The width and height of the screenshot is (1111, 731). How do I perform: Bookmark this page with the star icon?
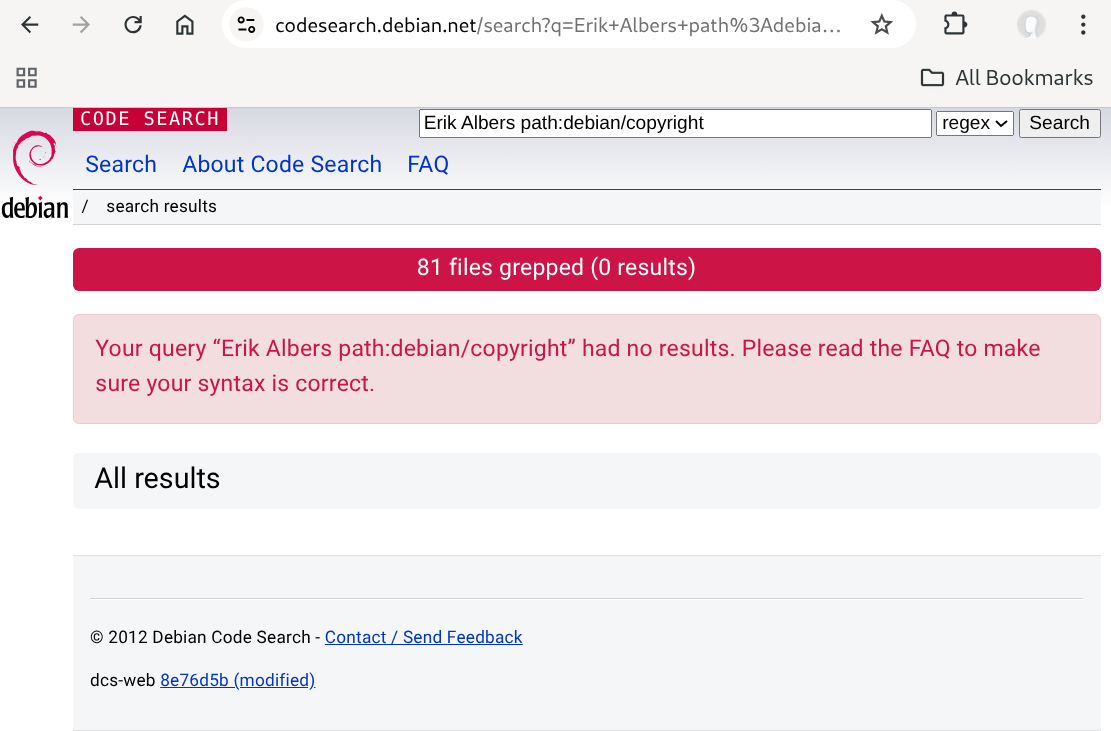(x=881, y=24)
